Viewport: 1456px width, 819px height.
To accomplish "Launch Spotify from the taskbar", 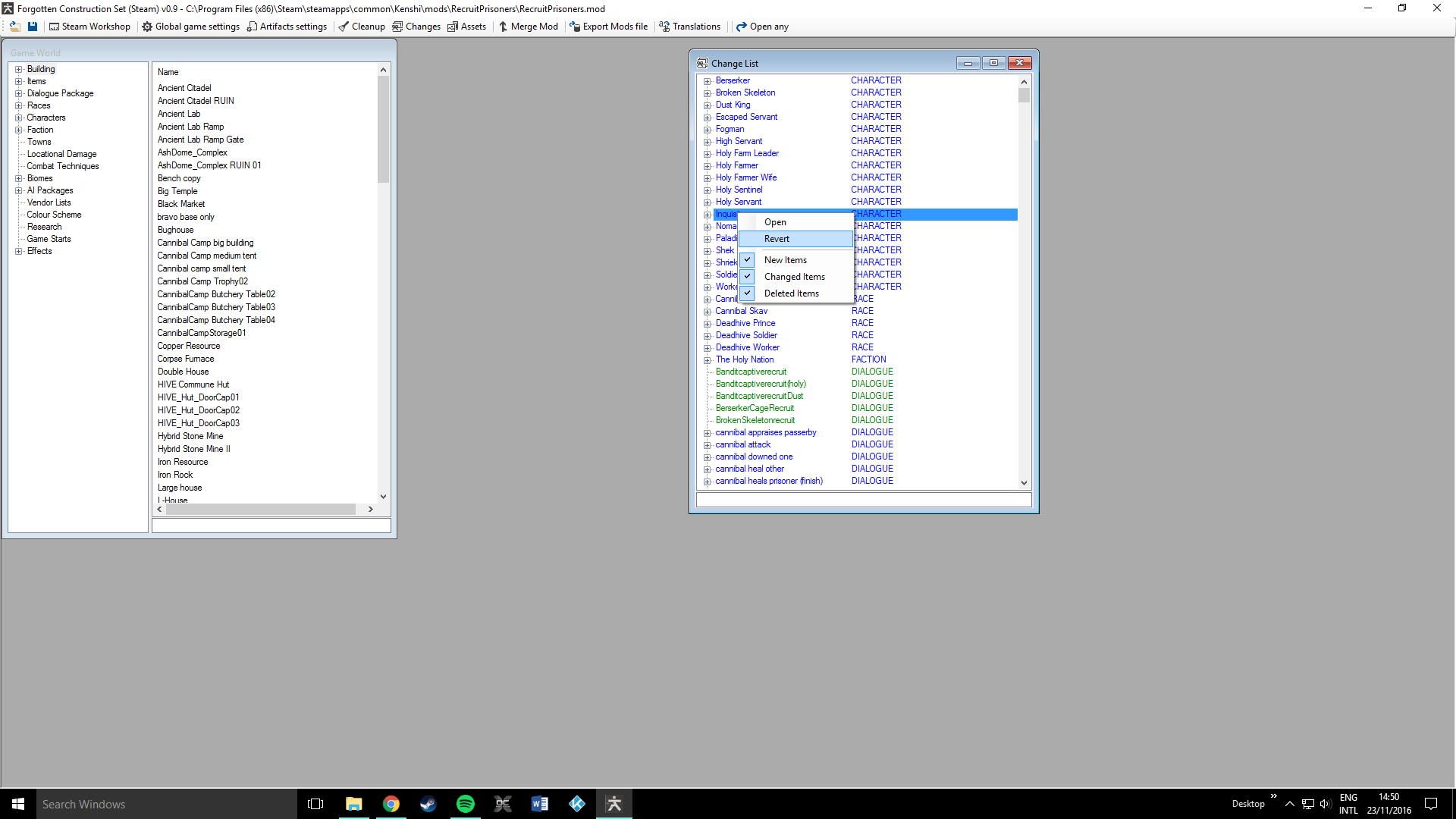I will 465,804.
